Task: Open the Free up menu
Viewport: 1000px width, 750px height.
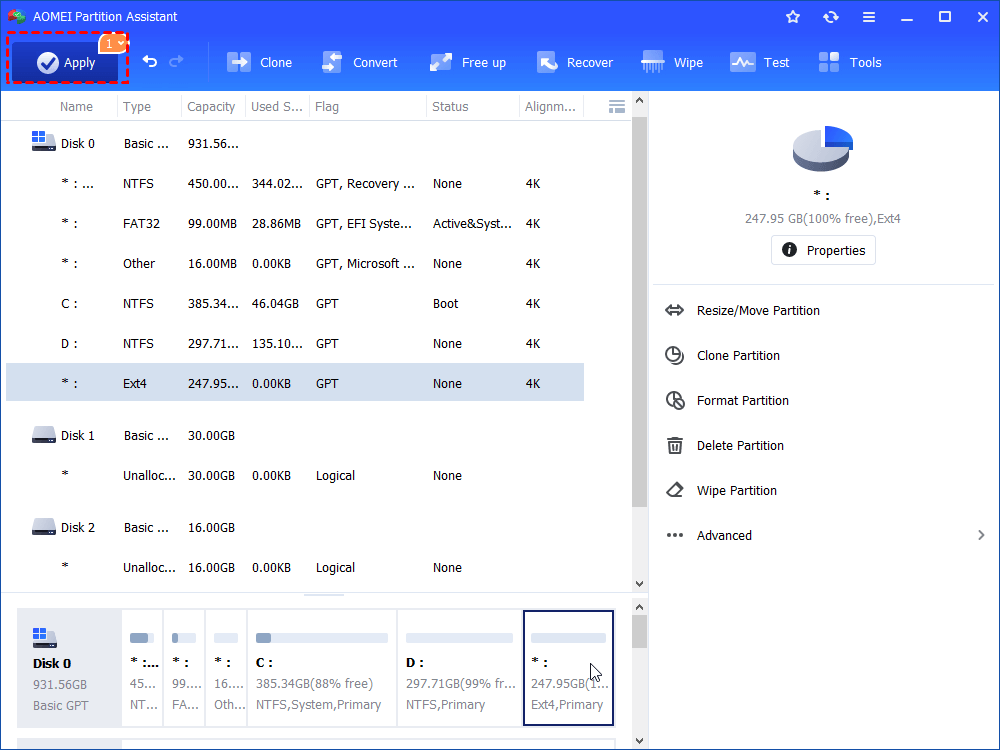Action: (468, 62)
